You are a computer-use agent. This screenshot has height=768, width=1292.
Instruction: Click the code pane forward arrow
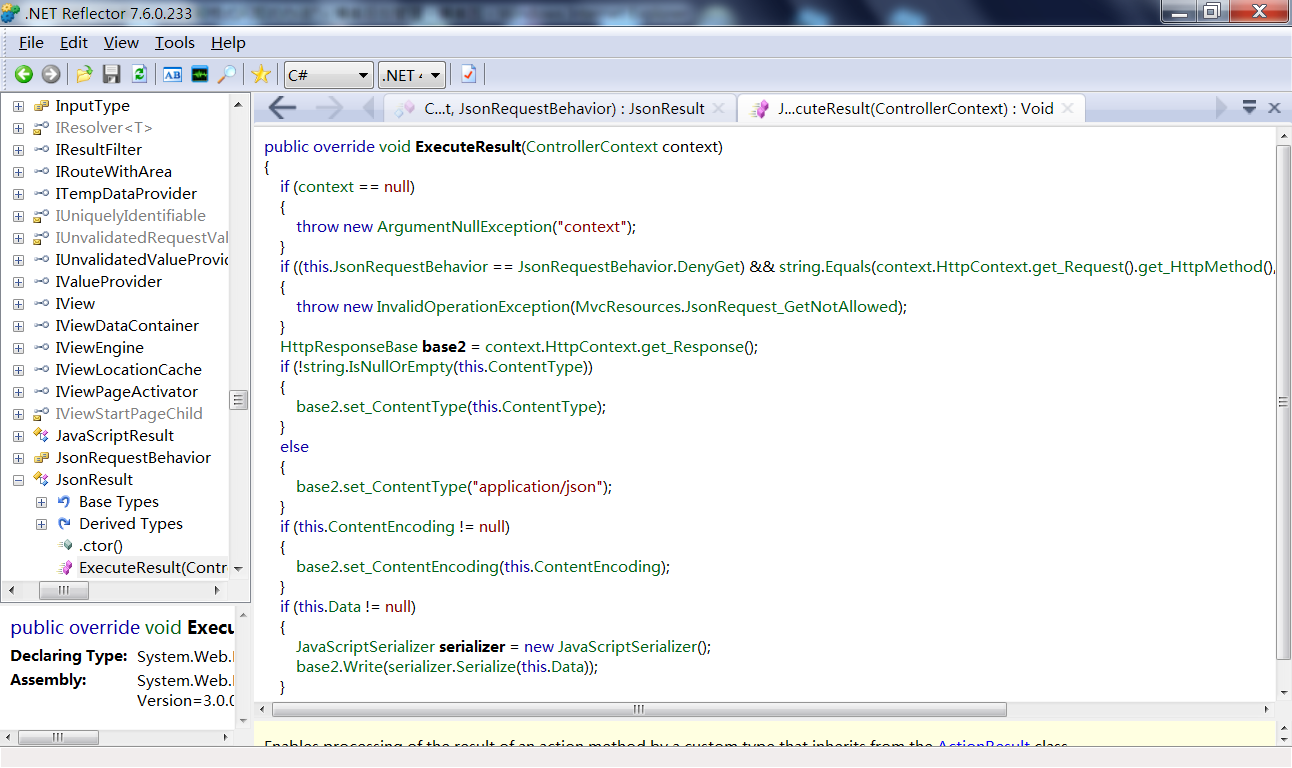[x=329, y=108]
